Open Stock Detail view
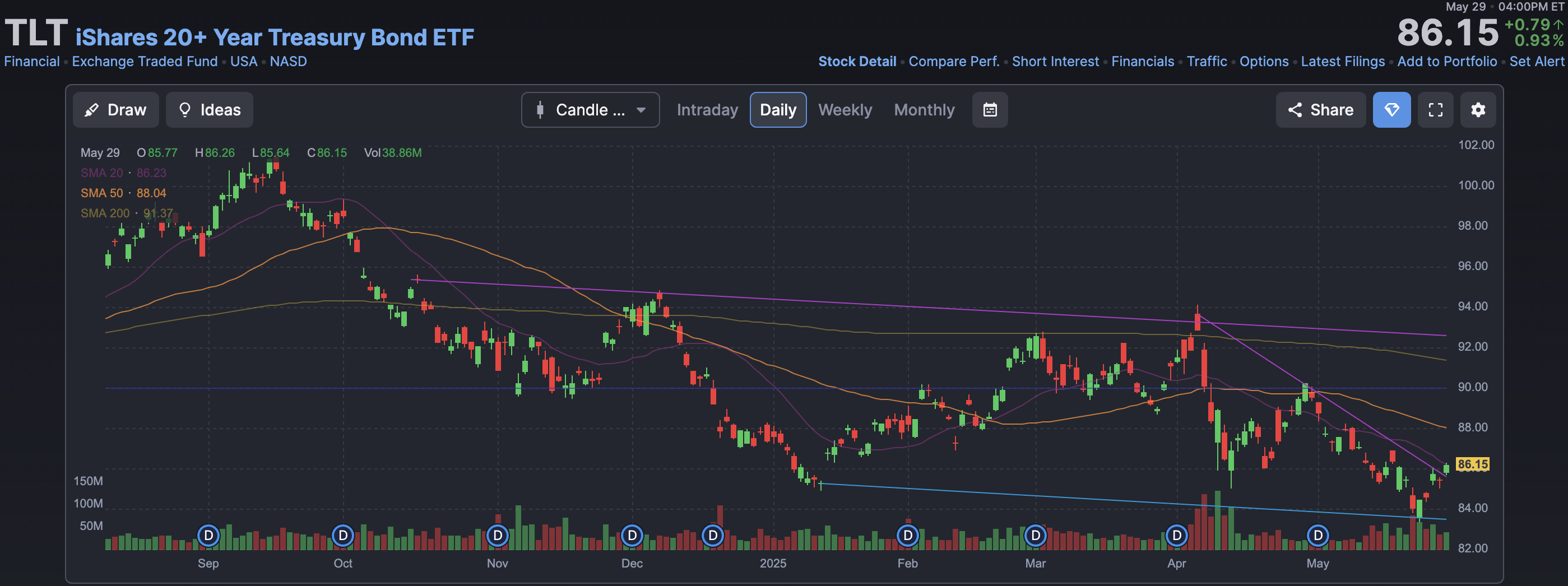 [857, 62]
